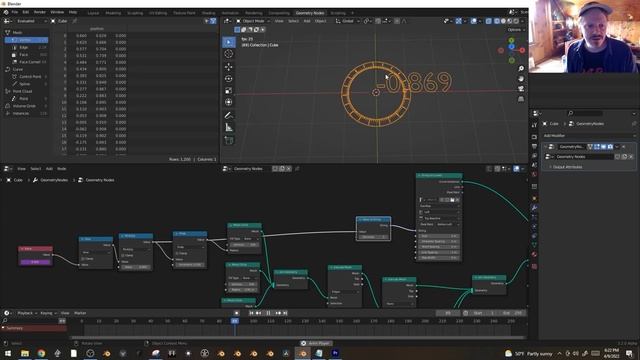Open the Playback dropdown in timeline
Screen dimensions: 640x360
pyautogui.click(x=27, y=313)
